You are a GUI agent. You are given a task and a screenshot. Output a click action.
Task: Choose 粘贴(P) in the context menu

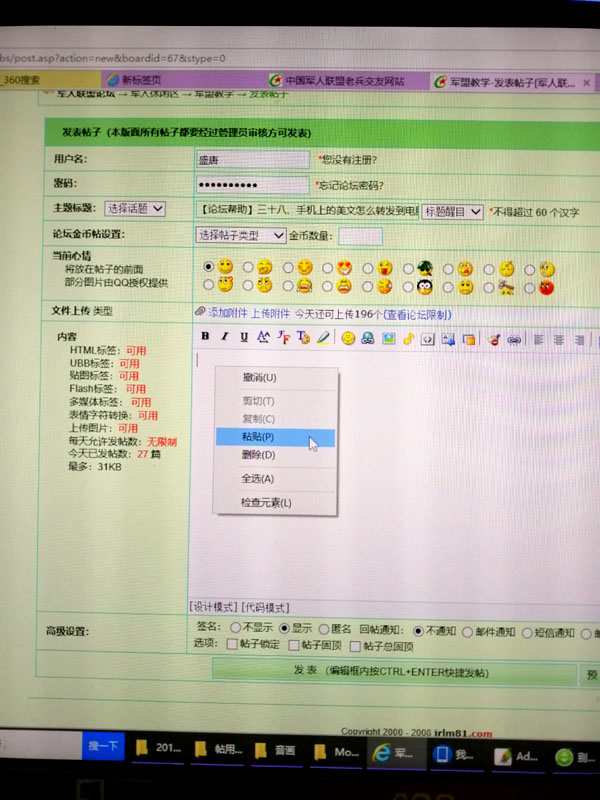(276, 437)
